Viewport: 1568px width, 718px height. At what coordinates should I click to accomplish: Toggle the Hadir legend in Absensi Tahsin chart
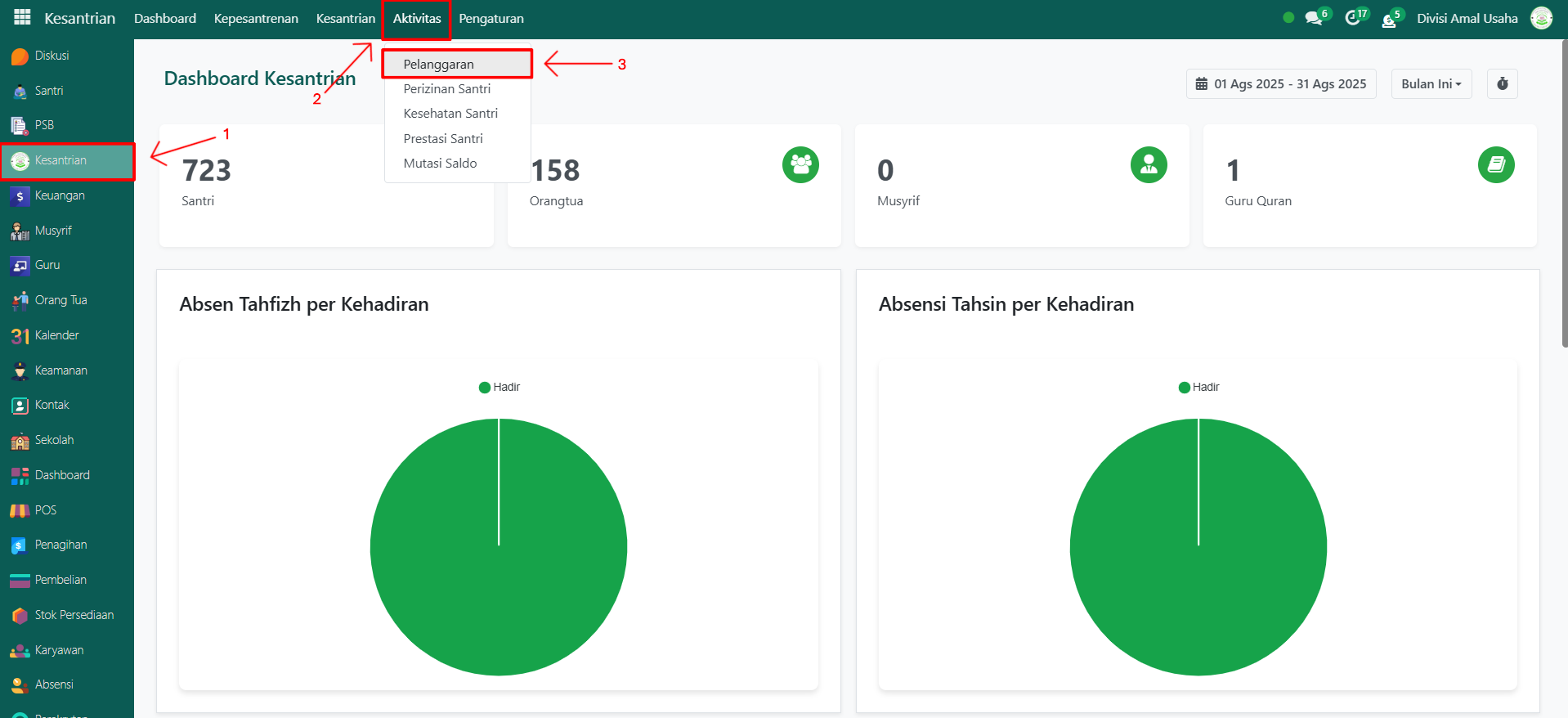click(1198, 387)
